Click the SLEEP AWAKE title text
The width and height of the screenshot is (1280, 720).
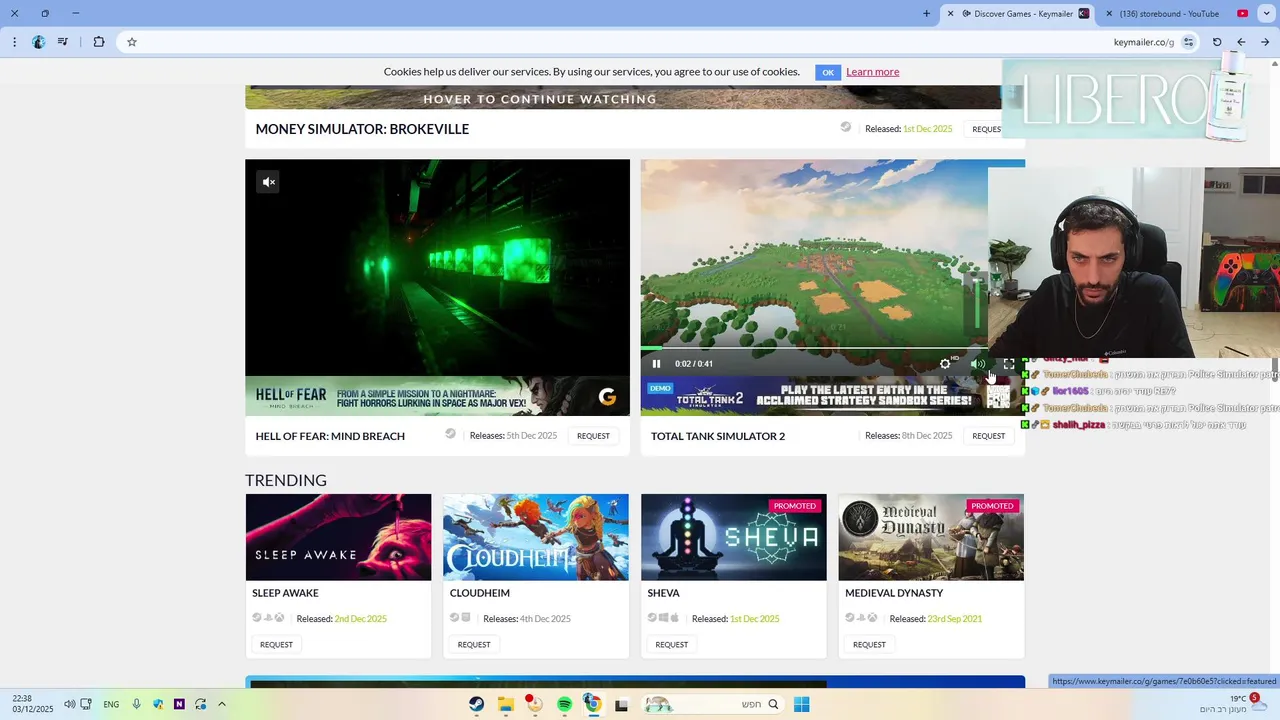click(285, 593)
